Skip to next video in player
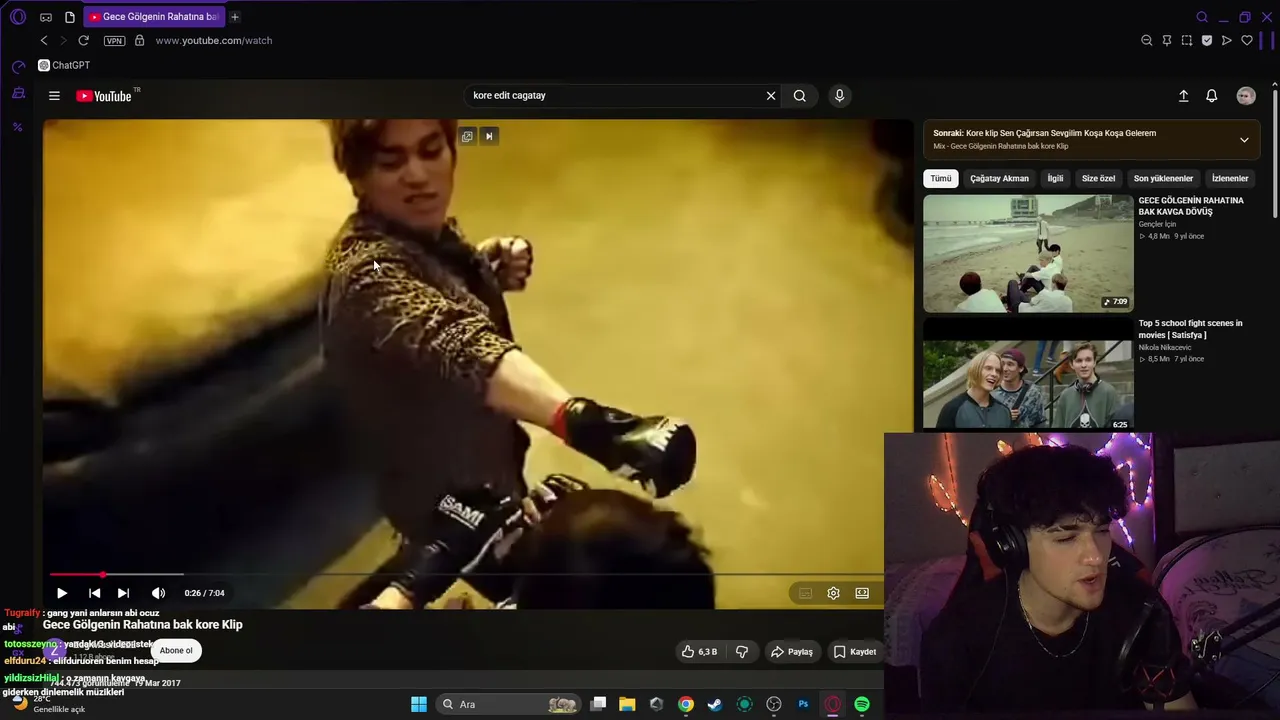This screenshot has width=1280, height=720. [123, 593]
